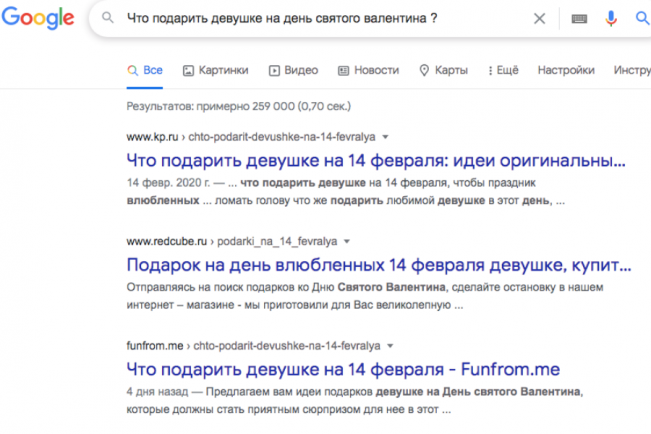Open the Инструменты tools option
This screenshot has height=434, width=651.
point(632,70)
